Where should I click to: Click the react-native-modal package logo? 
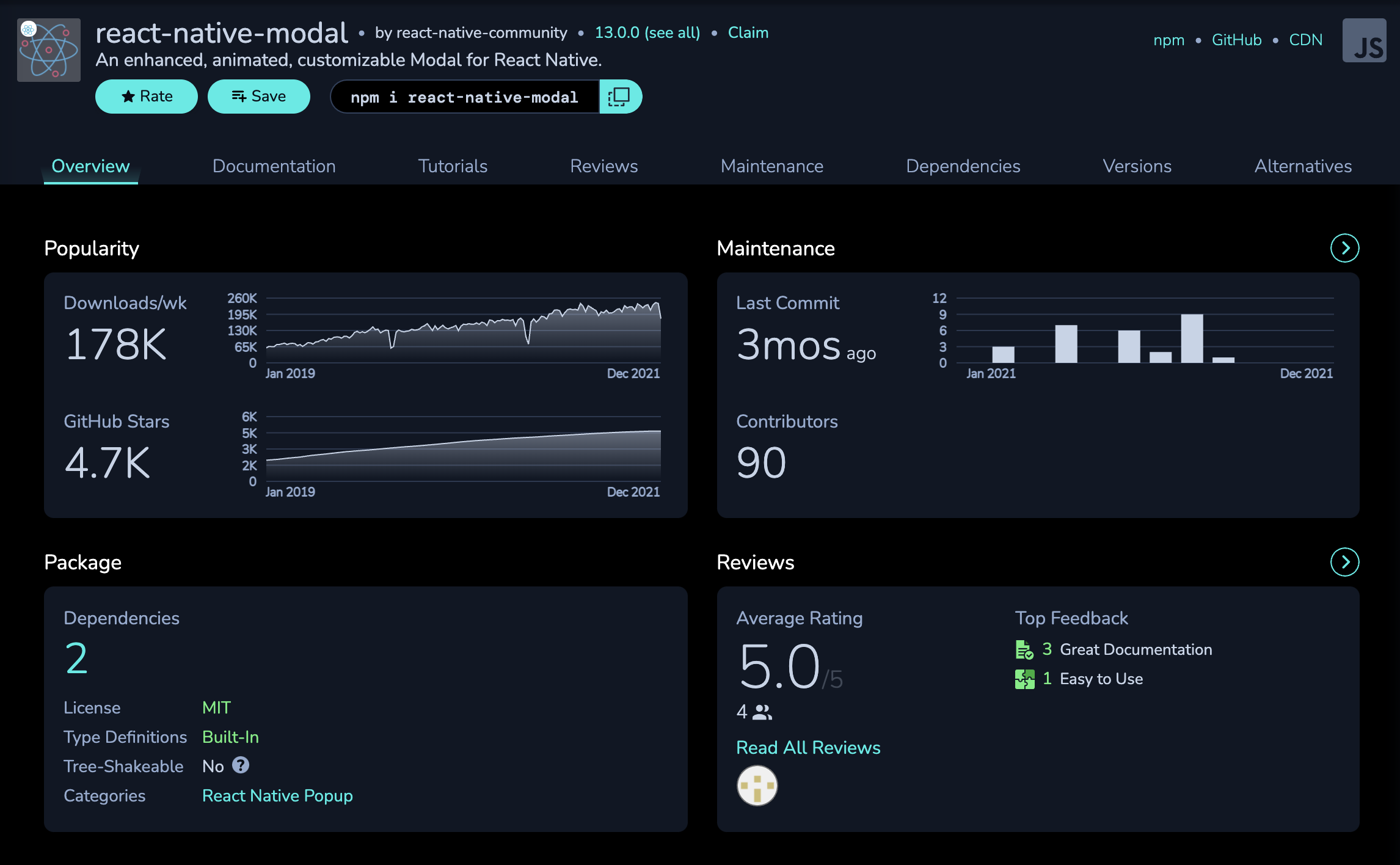click(x=49, y=50)
